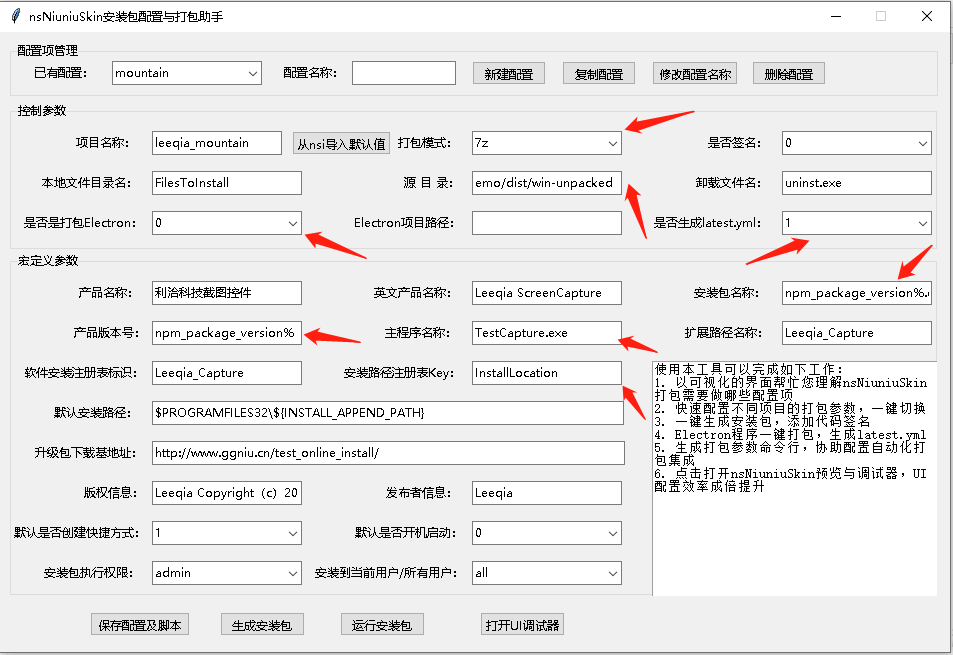Viewport: 953px width, 655px height.
Task: Click the 复制配置 button
Action: [x=599, y=74]
